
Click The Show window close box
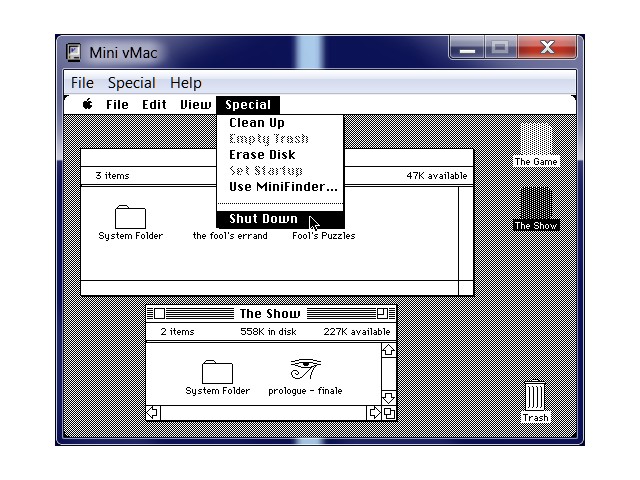tap(159, 313)
